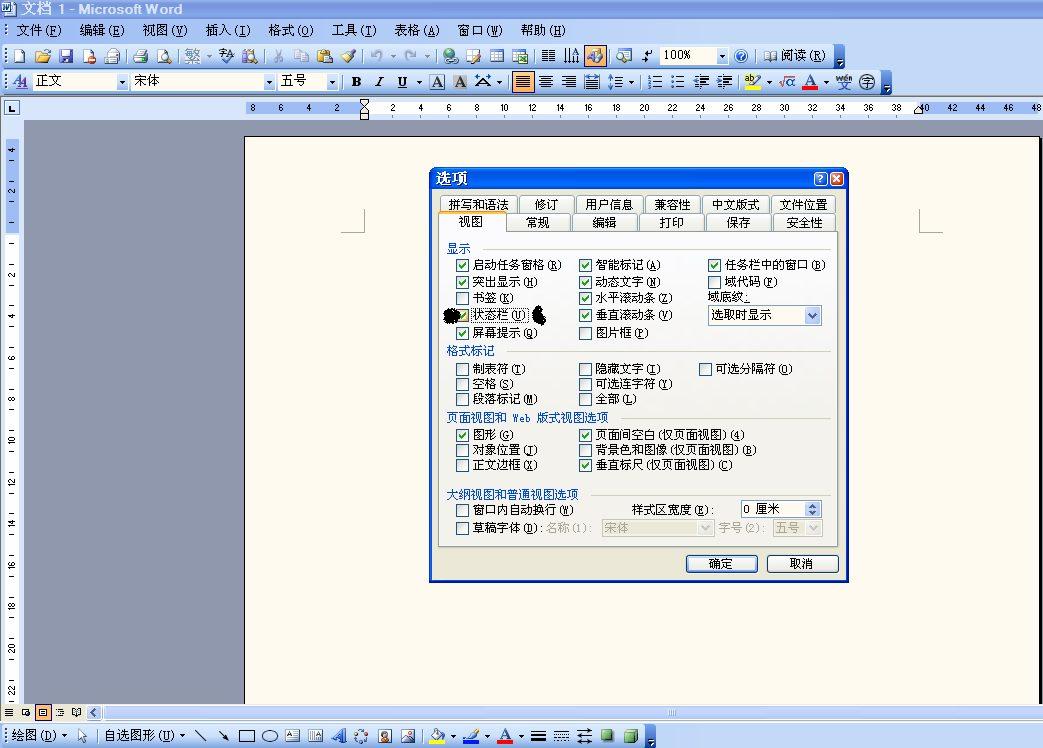Viewport: 1043px width, 748px height.
Task: Click the highlight color marker
Action: coord(752,82)
